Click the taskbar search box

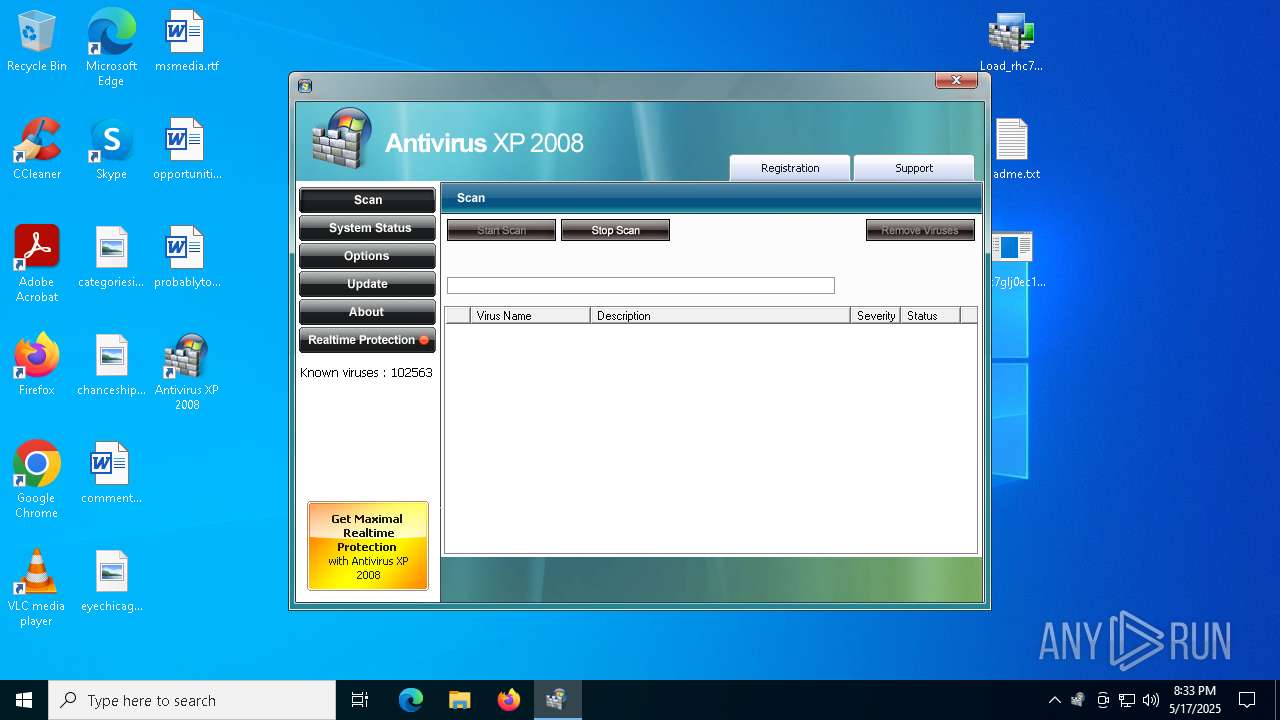192,700
